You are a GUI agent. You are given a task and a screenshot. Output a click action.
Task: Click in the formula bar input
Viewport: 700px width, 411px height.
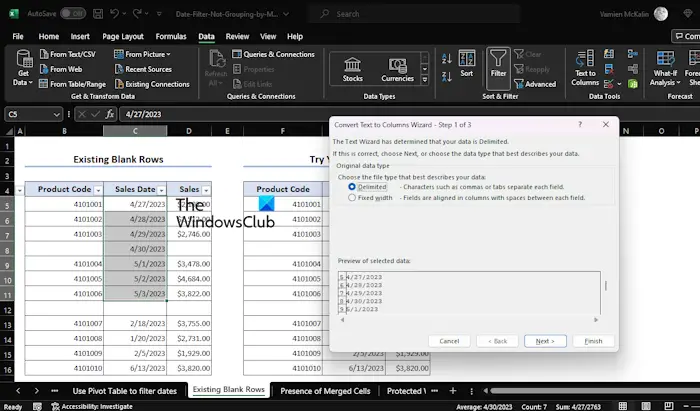[x=408, y=114]
